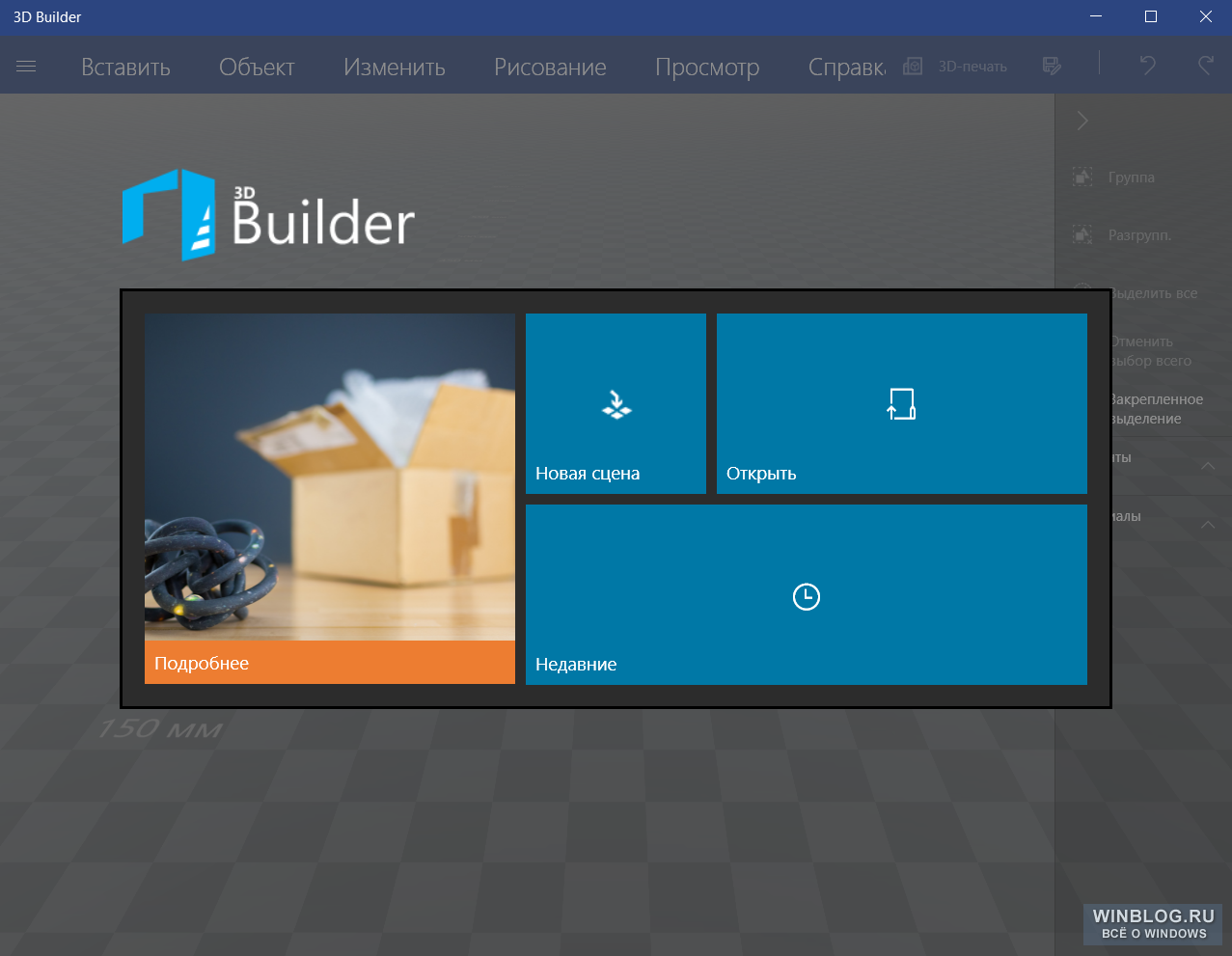Image resolution: width=1232 pixels, height=956 pixels.
Task: Open the Объект menu
Action: pos(257,68)
